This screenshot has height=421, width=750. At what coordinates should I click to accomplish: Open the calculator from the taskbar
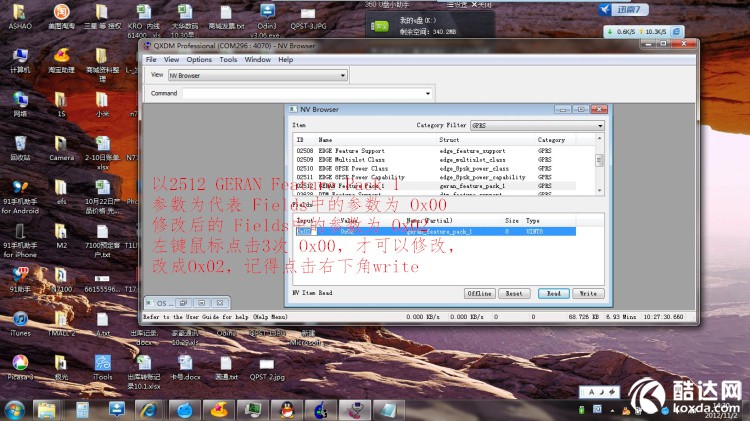tap(82, 410)
